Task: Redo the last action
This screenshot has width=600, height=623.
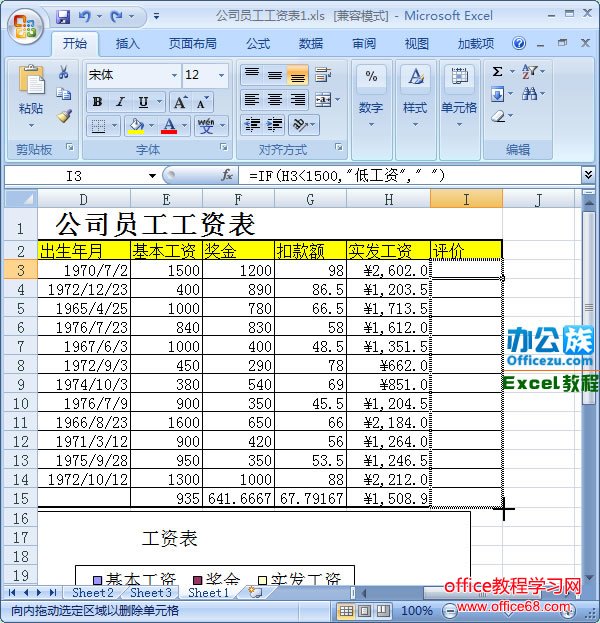Action: coord(117,16)
